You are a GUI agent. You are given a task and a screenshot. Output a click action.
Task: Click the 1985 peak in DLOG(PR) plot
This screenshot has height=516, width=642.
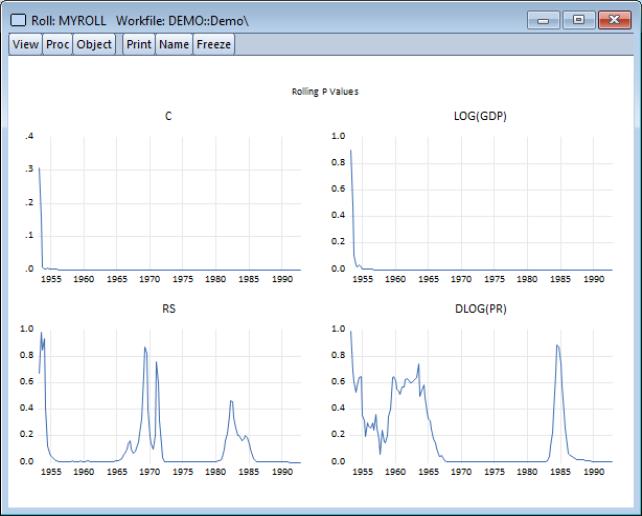pyautogui.click(x=557, y=346)
